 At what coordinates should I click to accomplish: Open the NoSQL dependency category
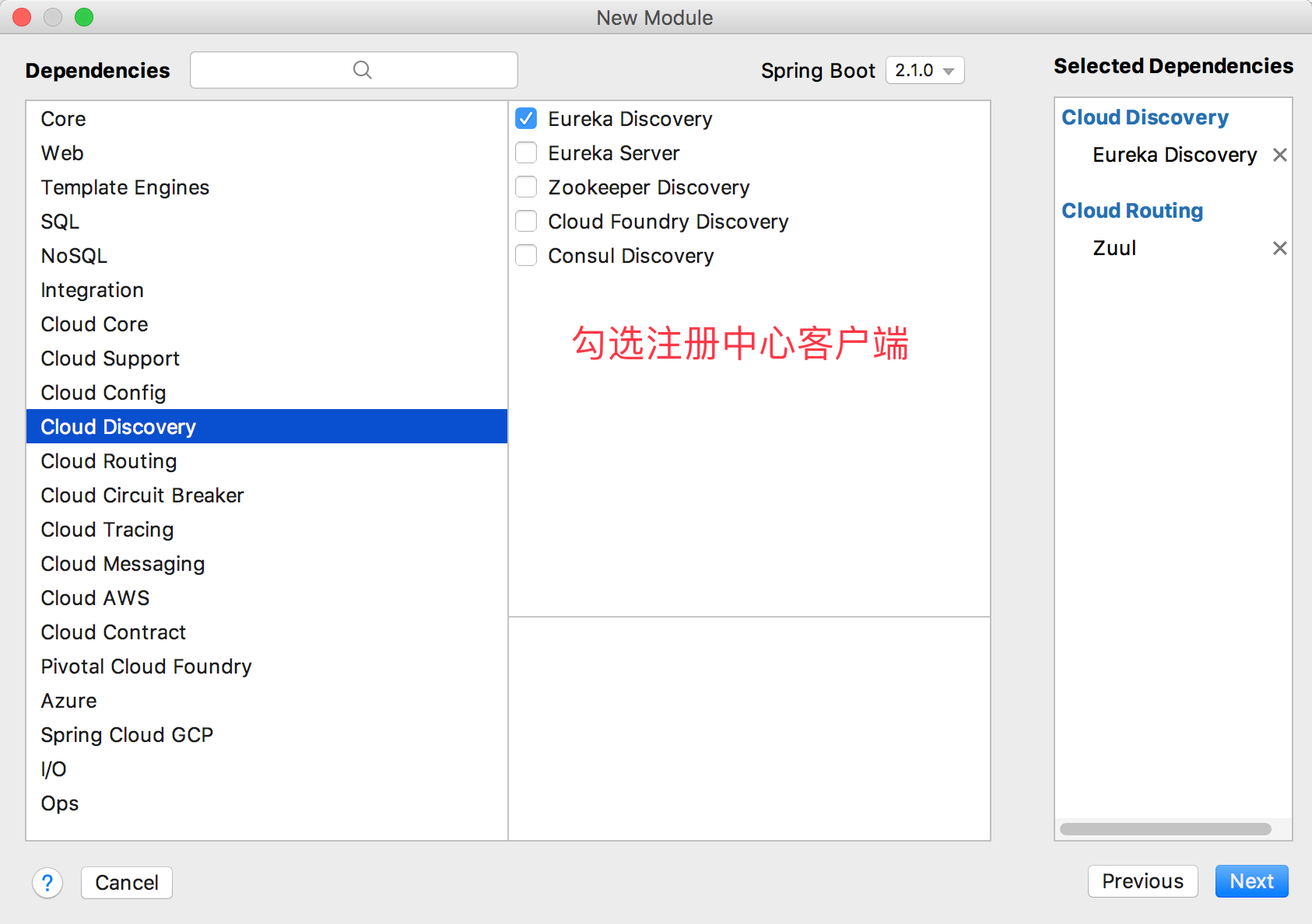pyautogui.click(x=267, y=256)
